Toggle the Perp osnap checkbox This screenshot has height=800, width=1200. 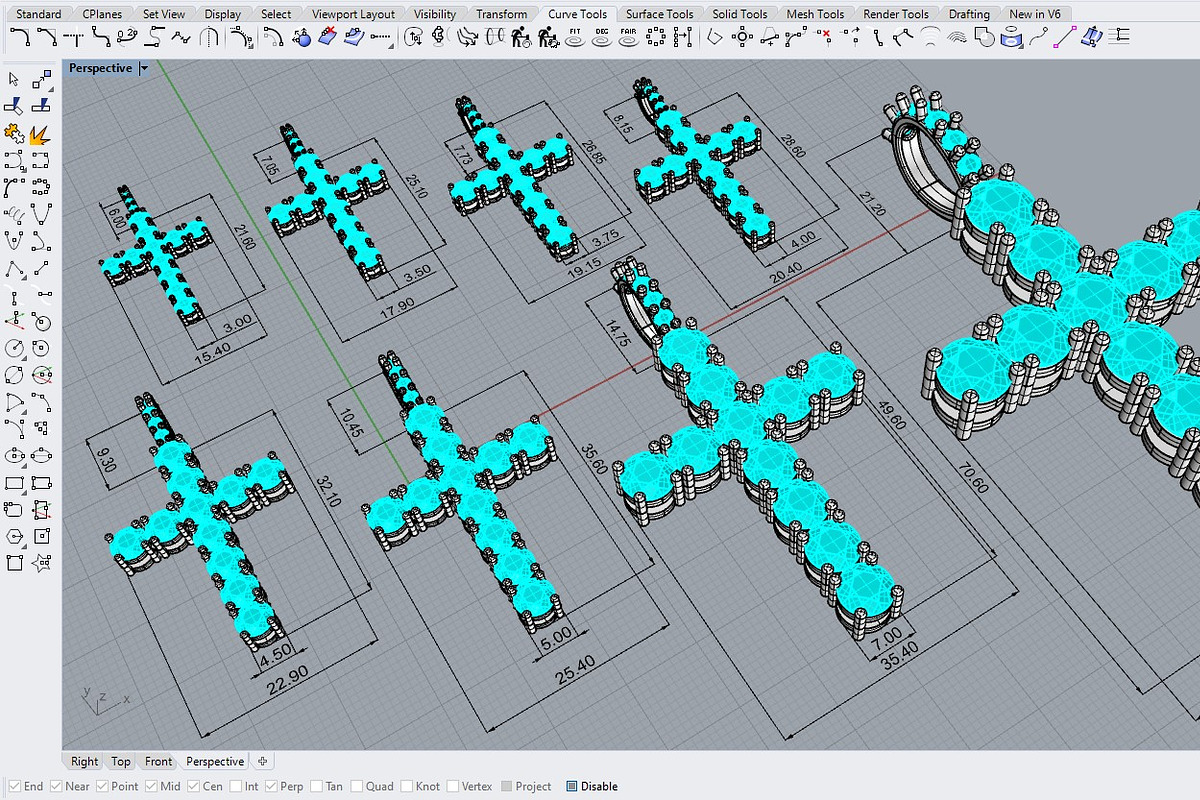(x=271, y=786)
